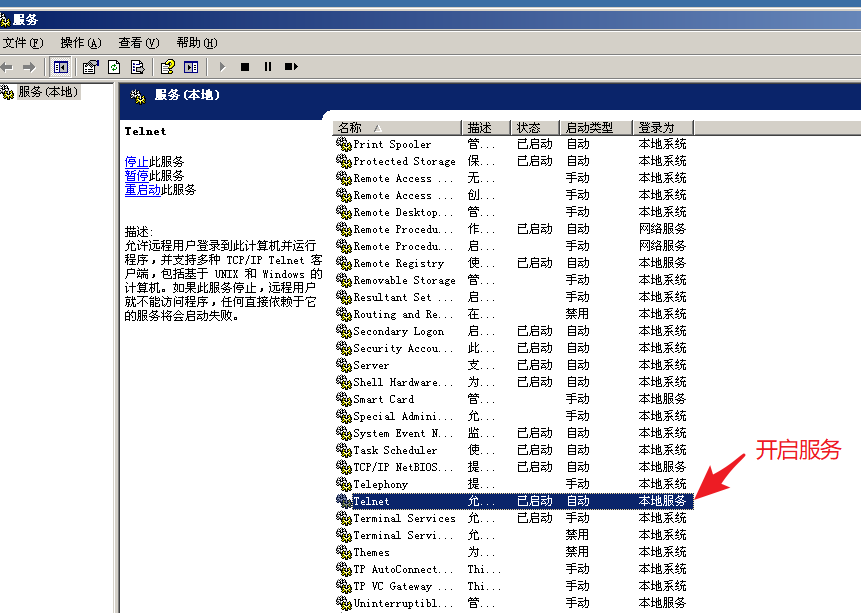The height and width of the screenshot is (613, 861).
Task: Restart service with the restart toolbar button
Action: 291,67
